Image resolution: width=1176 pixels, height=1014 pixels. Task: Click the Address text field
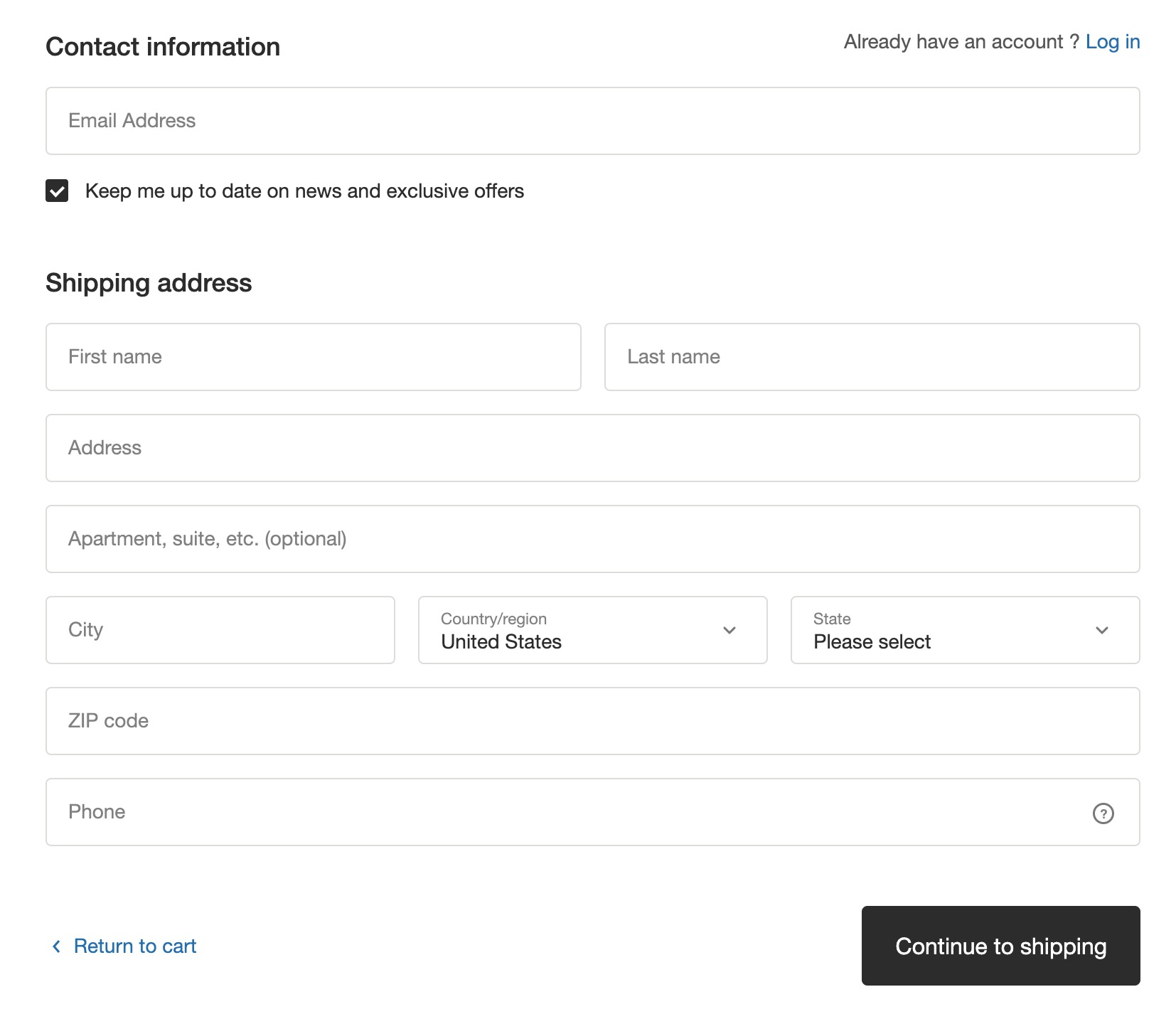pos(592,448)
